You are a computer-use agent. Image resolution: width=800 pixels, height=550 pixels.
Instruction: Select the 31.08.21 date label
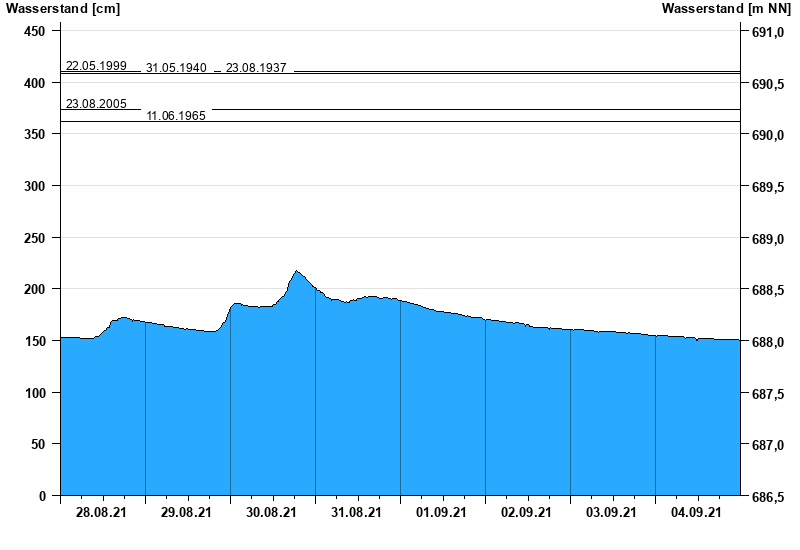click(x=357, y=513)
